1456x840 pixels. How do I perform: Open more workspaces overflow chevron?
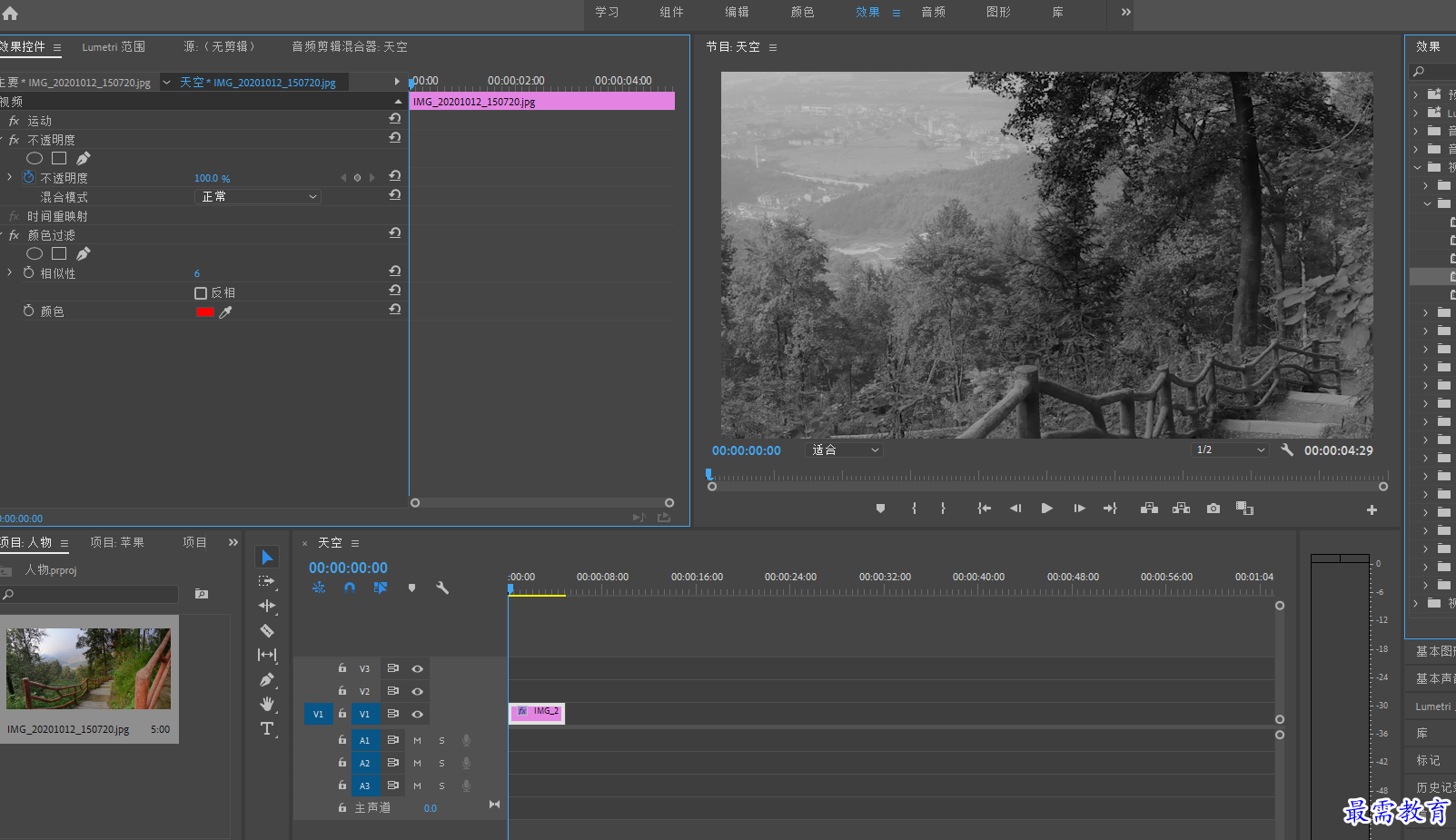tap(1126, 12)
